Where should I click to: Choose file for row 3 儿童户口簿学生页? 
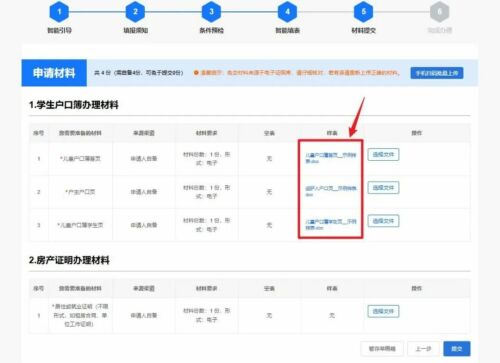[383, 221]
